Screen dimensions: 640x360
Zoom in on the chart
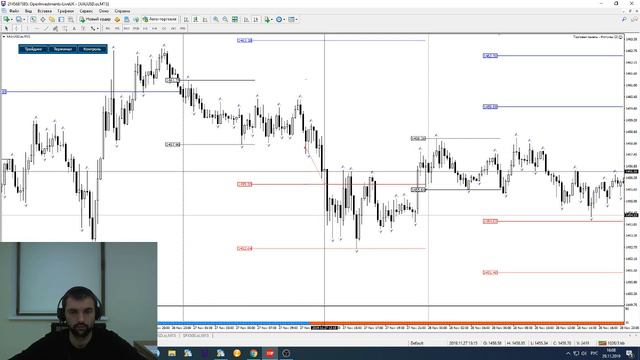coord(216,19)
